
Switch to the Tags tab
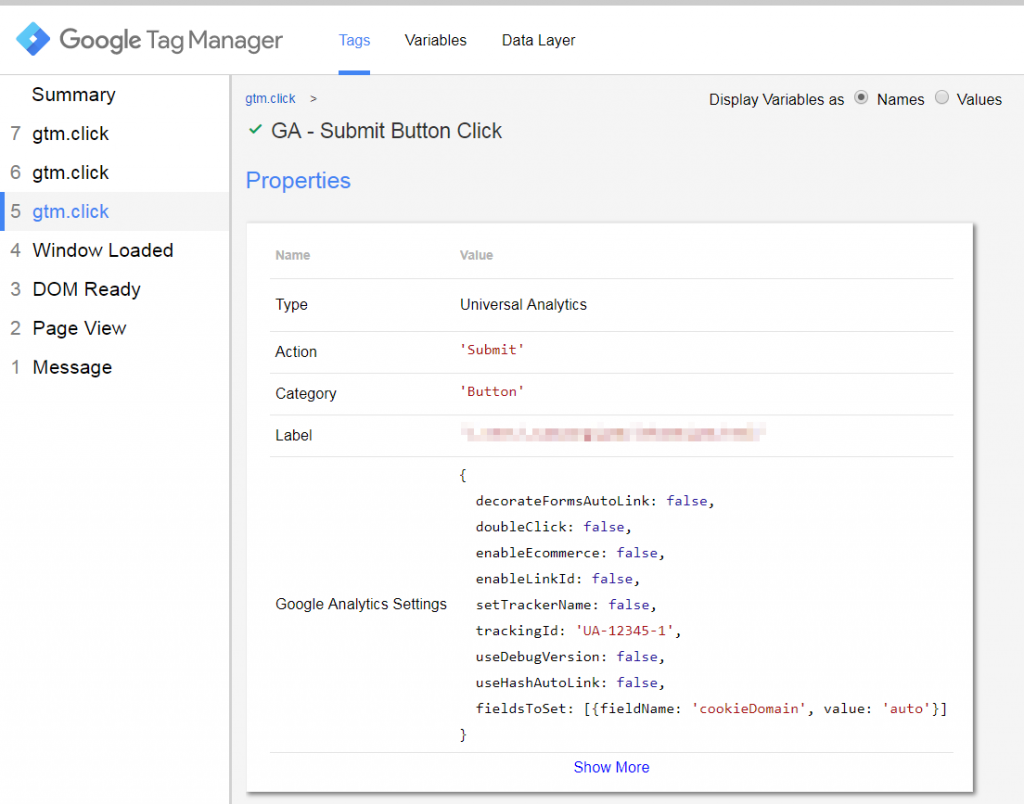[354, 40]
